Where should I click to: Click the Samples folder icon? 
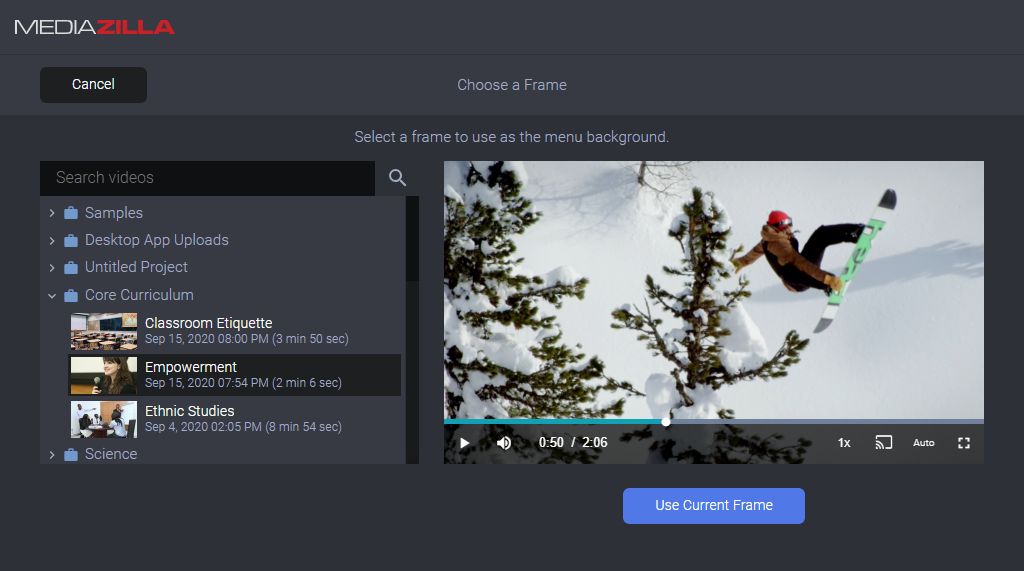(71, 213)
